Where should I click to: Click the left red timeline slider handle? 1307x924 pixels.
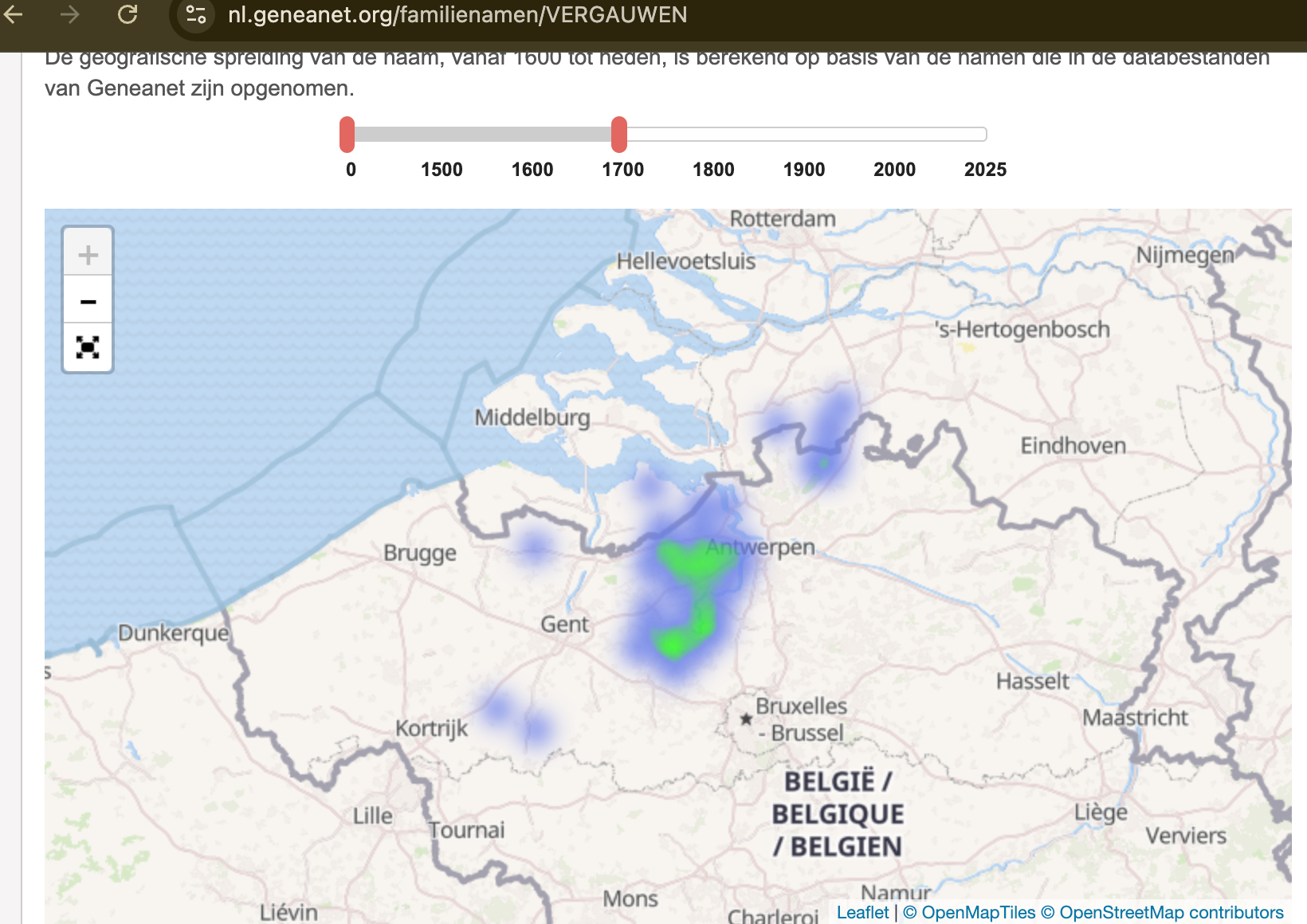(x=347, y=134)
